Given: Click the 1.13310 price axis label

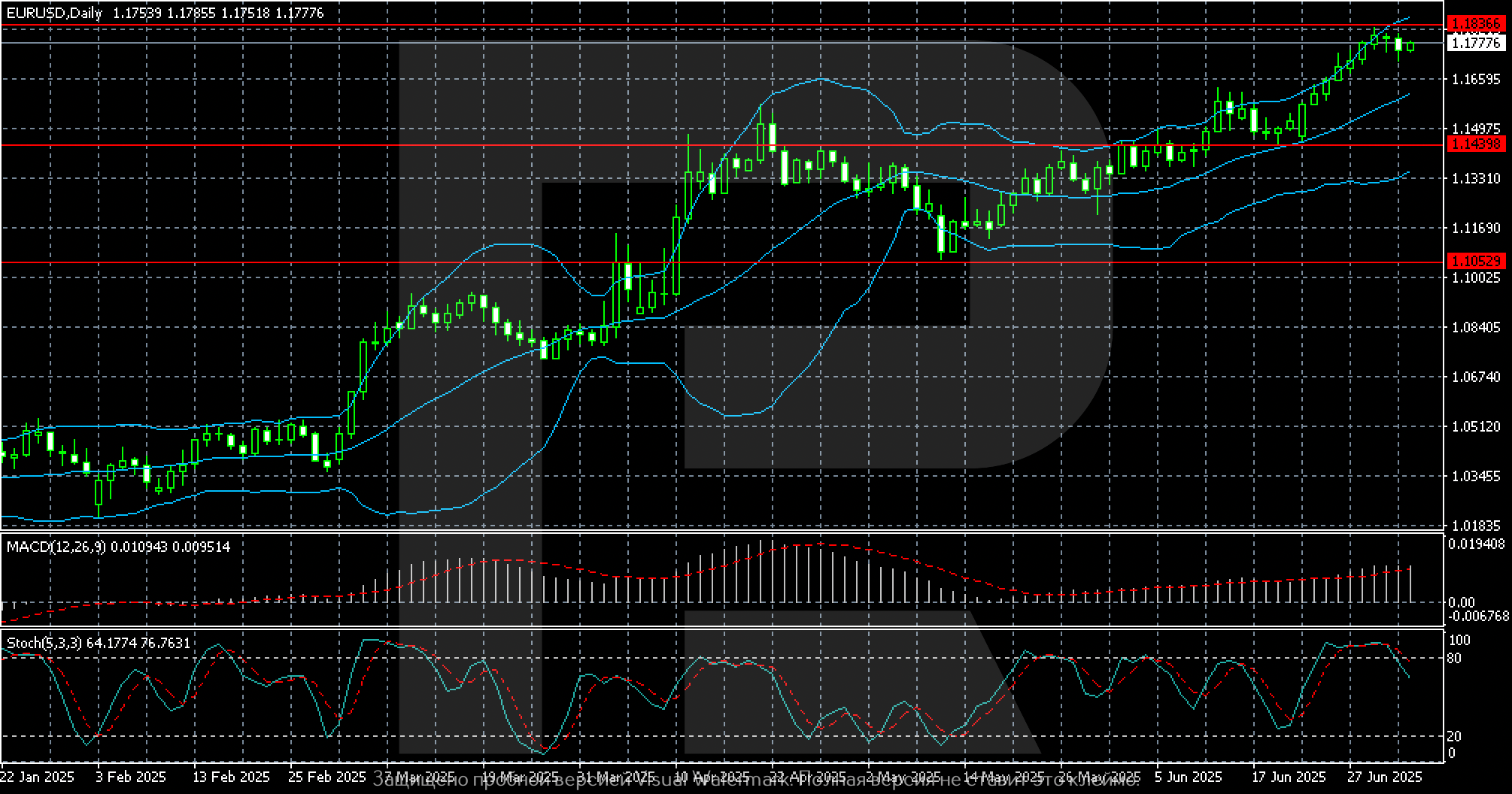Looking at the screenshot, I should click(x=1475, y=178).
